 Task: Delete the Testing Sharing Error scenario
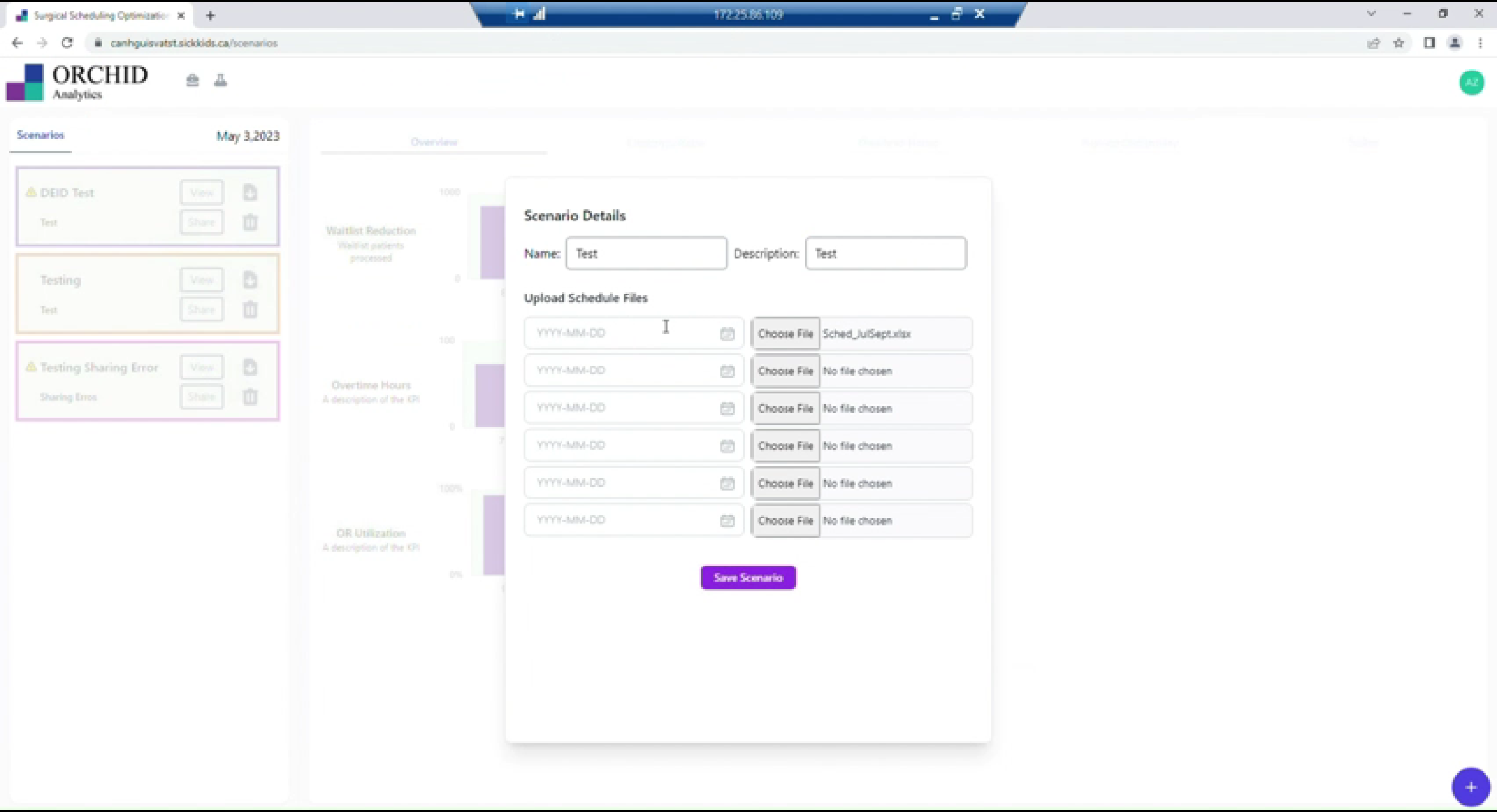pyautogui.click(x=250, y=396)
